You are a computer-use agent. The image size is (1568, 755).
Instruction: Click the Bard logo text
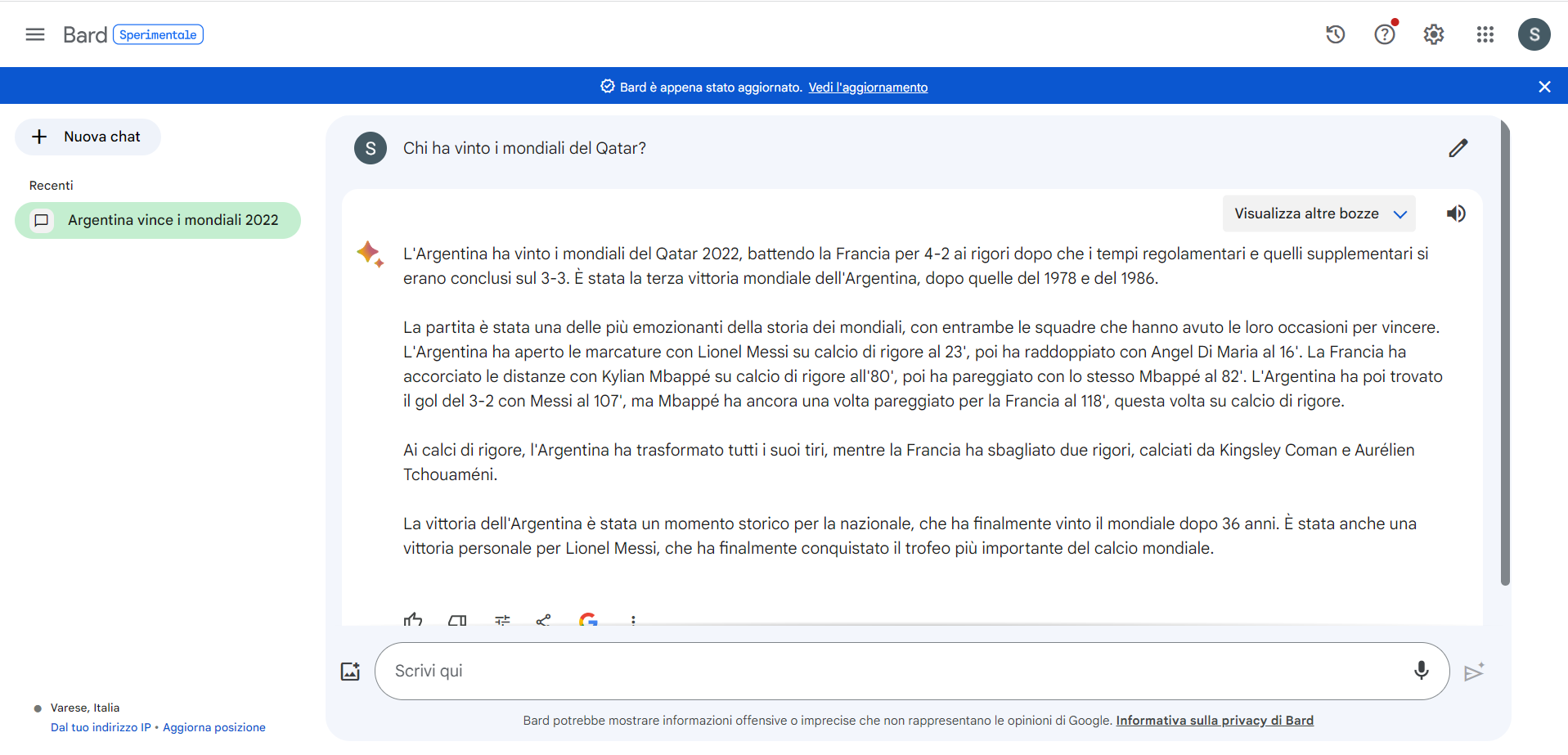click(x=85, y=34)
